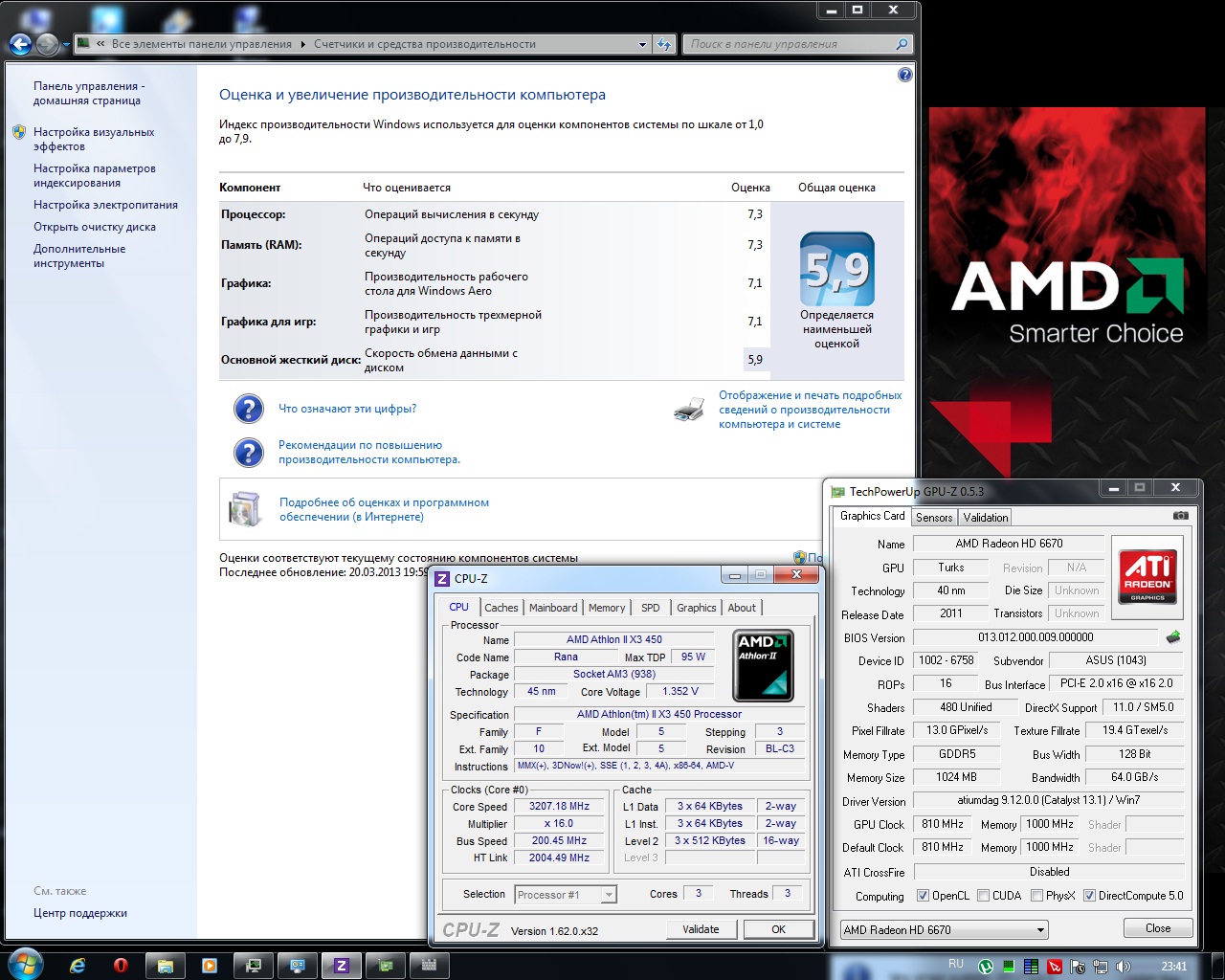Open the 'Что означают эти цифры?' link
1225x980 pixels.
point(347,409)
